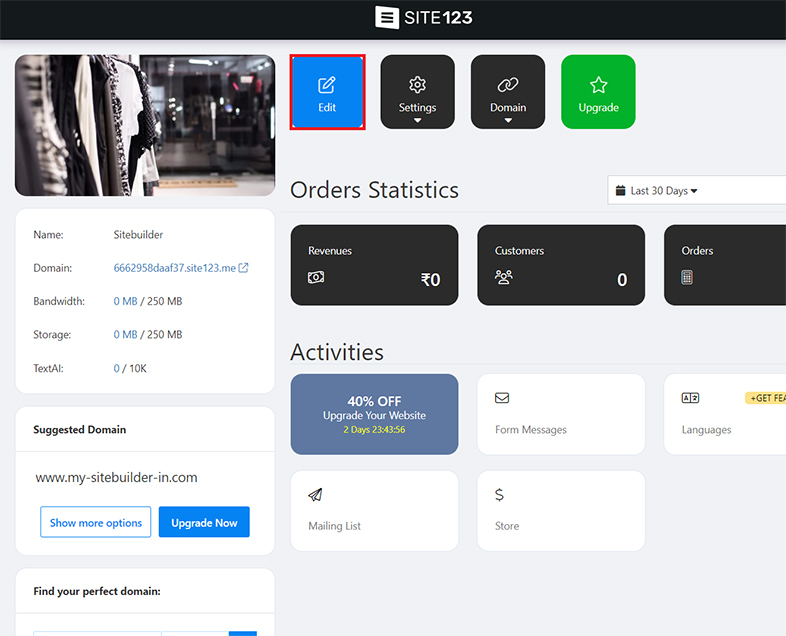Click the Suggested Domain heading
The image size is (786, 636).
tap(80, 430)
